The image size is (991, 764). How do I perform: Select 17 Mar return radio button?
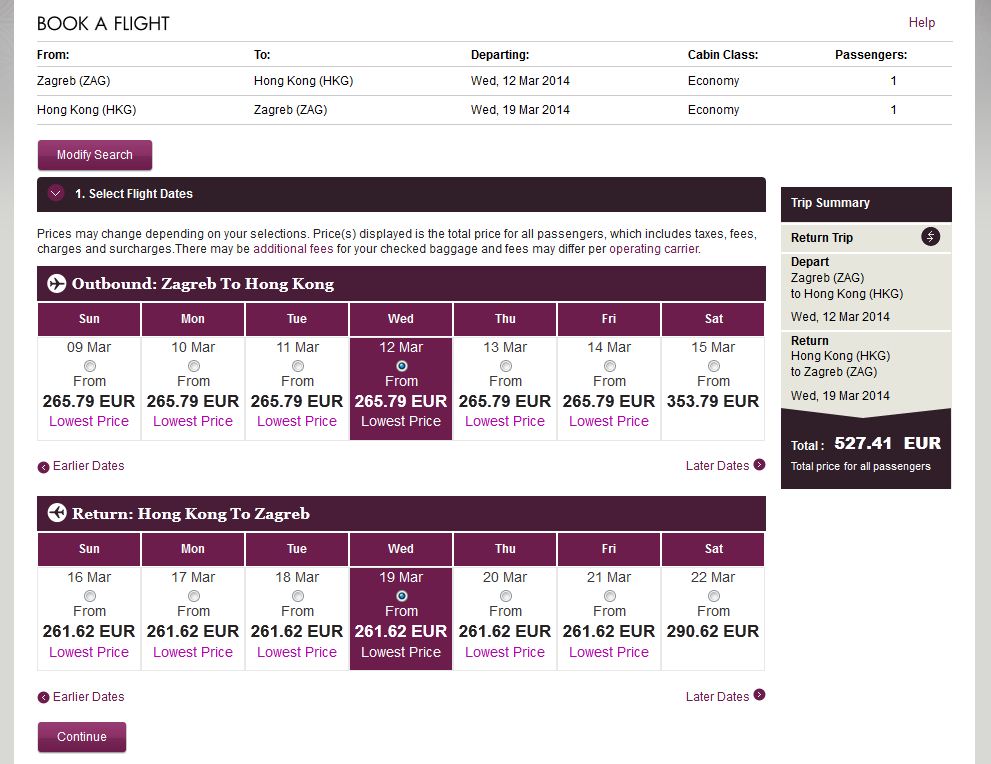(x=194, y=596)
